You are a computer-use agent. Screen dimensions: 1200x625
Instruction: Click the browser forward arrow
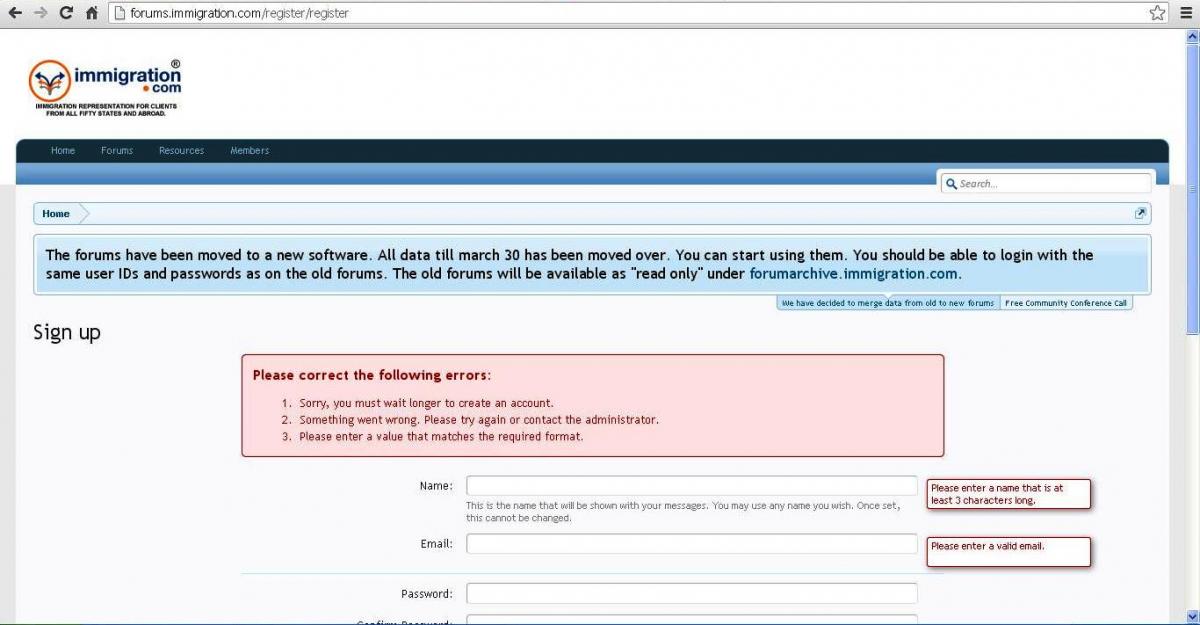pyautogui.click(x=40, y=13)
